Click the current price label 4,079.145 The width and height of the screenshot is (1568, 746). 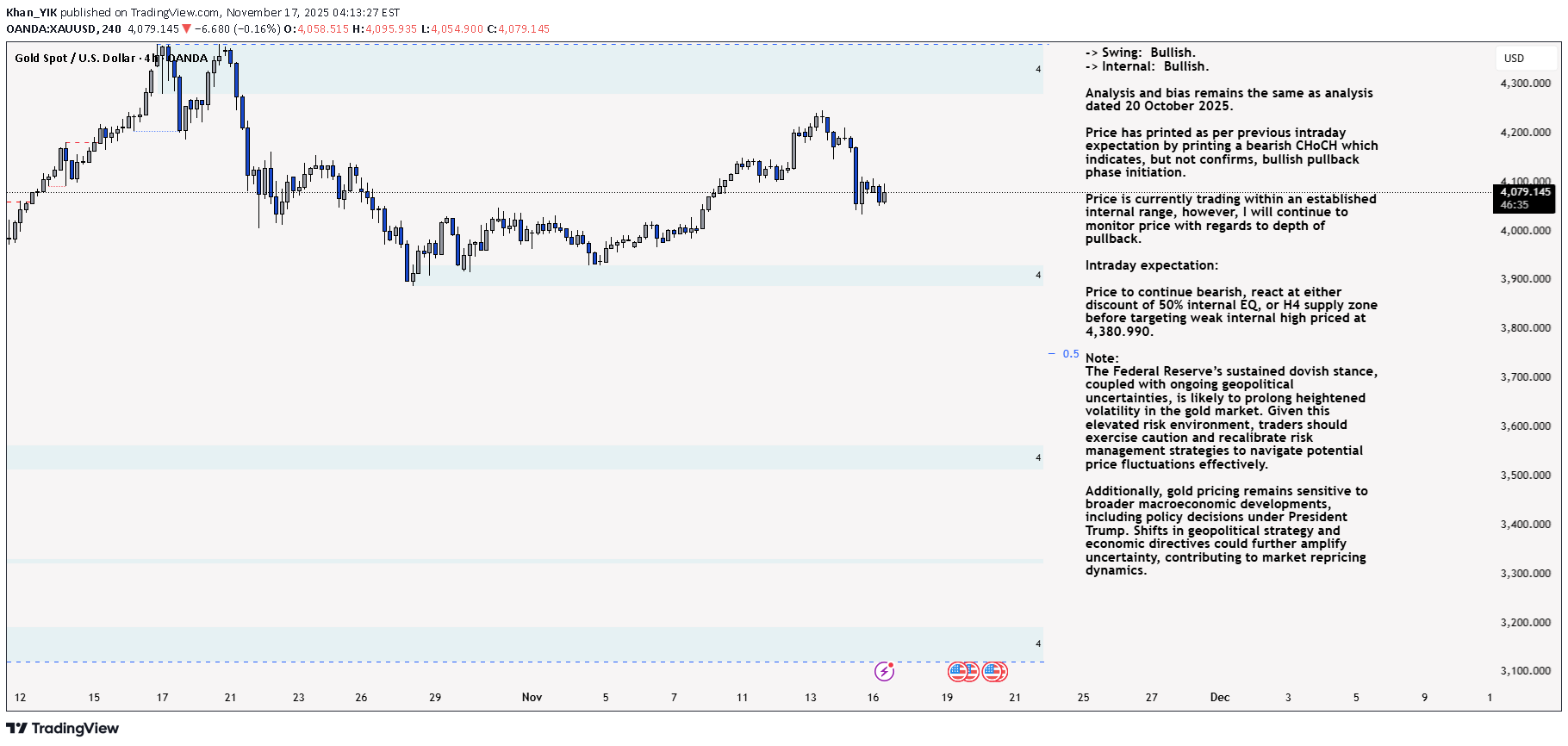1525,192
